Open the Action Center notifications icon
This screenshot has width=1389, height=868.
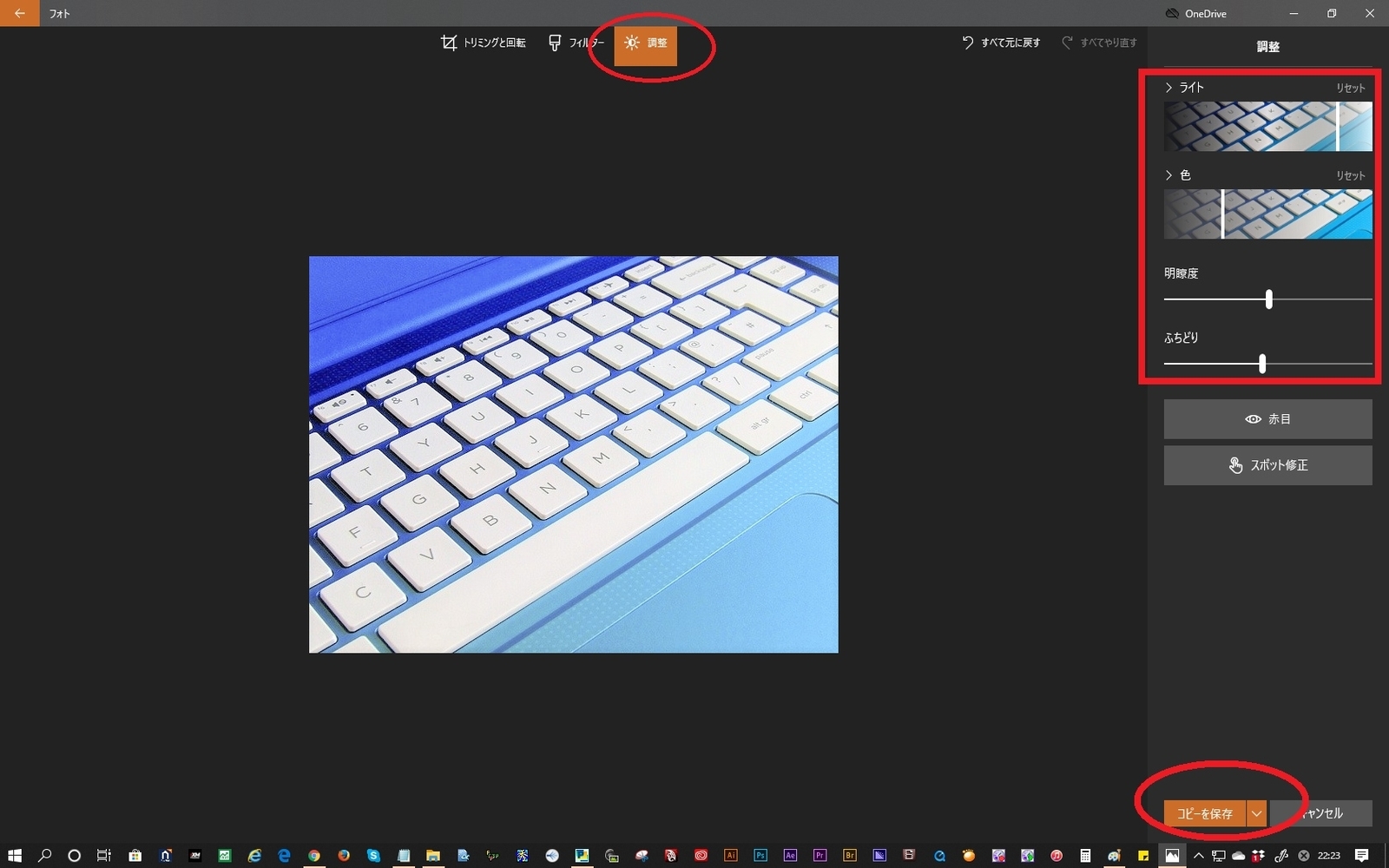[1361, 856]
